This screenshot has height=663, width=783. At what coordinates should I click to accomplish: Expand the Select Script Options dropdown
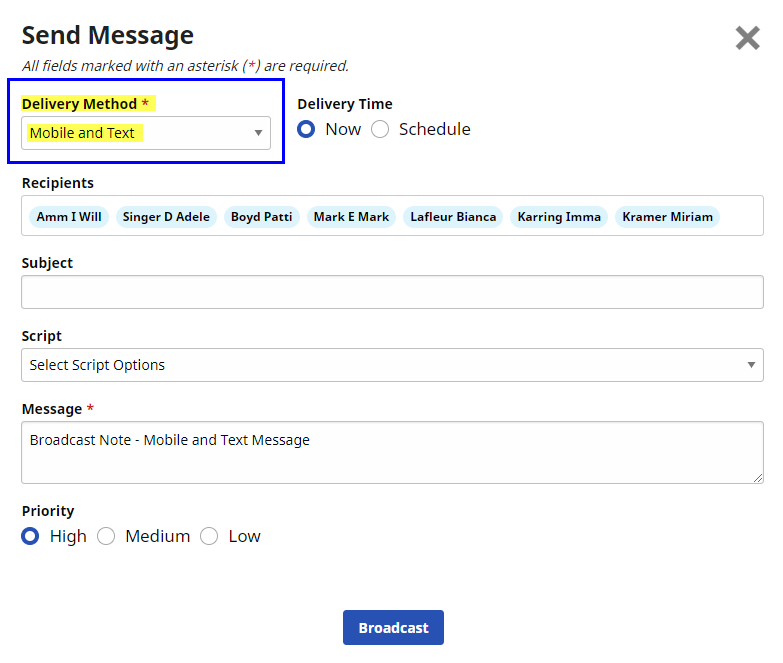pos(380,365)
